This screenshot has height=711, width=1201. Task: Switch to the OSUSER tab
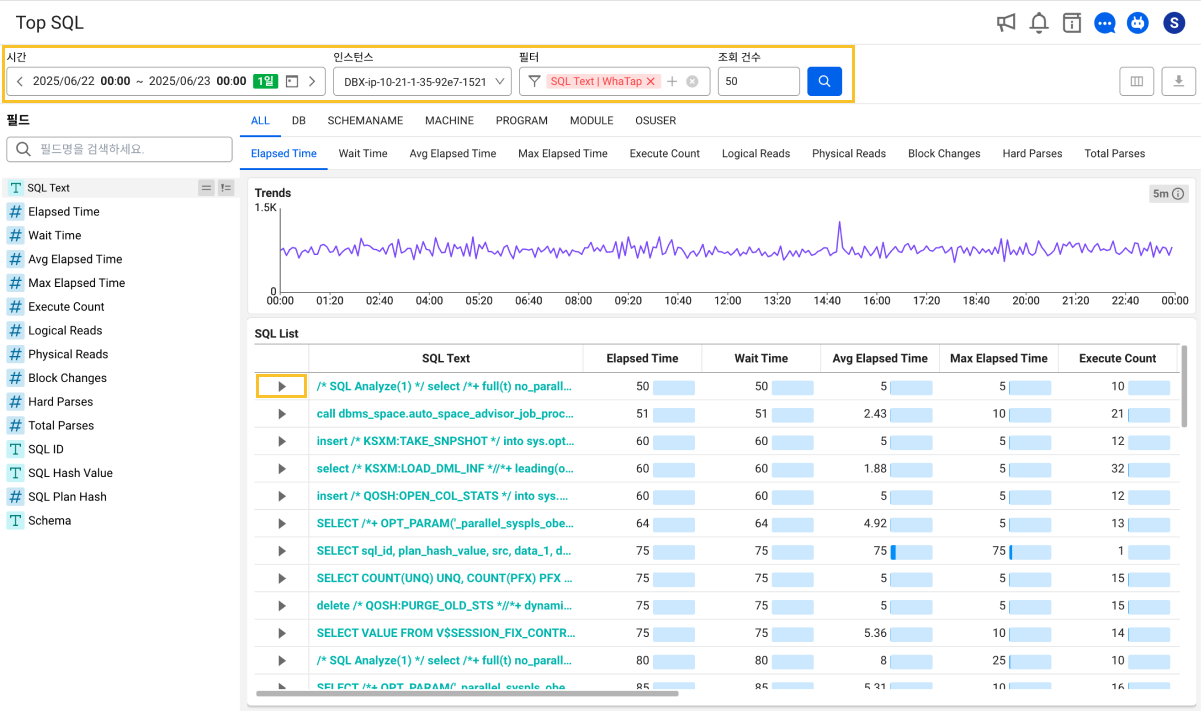(x=655, y=120)
